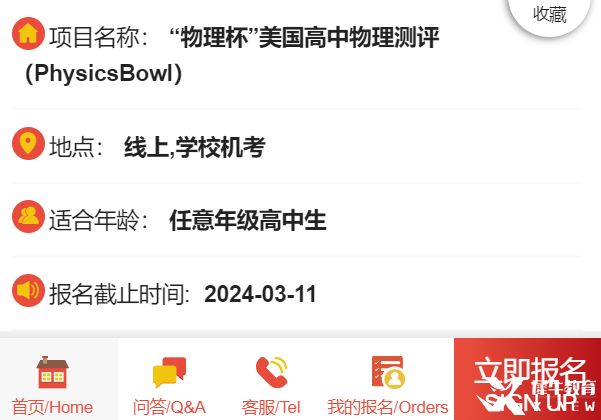Click the location pin icon beside 地点
The width and height of the screenshot is (601, 420).
[x=28, y=143]
